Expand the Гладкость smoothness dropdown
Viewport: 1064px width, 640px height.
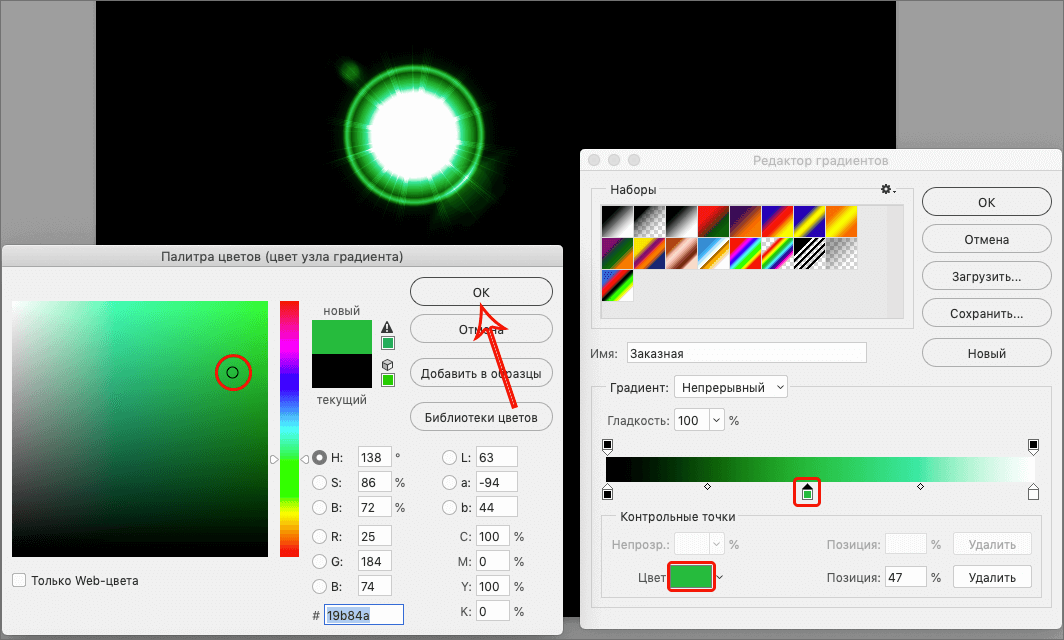tap(716, 421)
